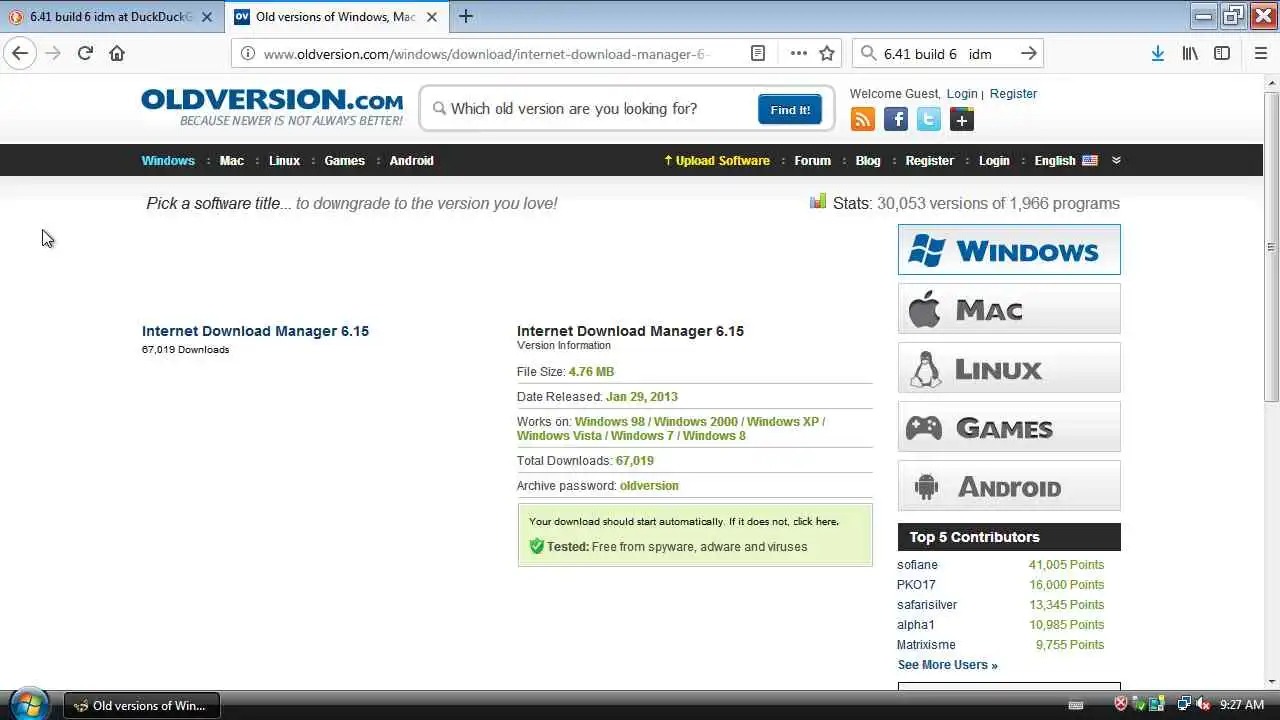Open OldVersion Twitter icon
This screenshot has height=720, width=1280.
coord(929,120)
